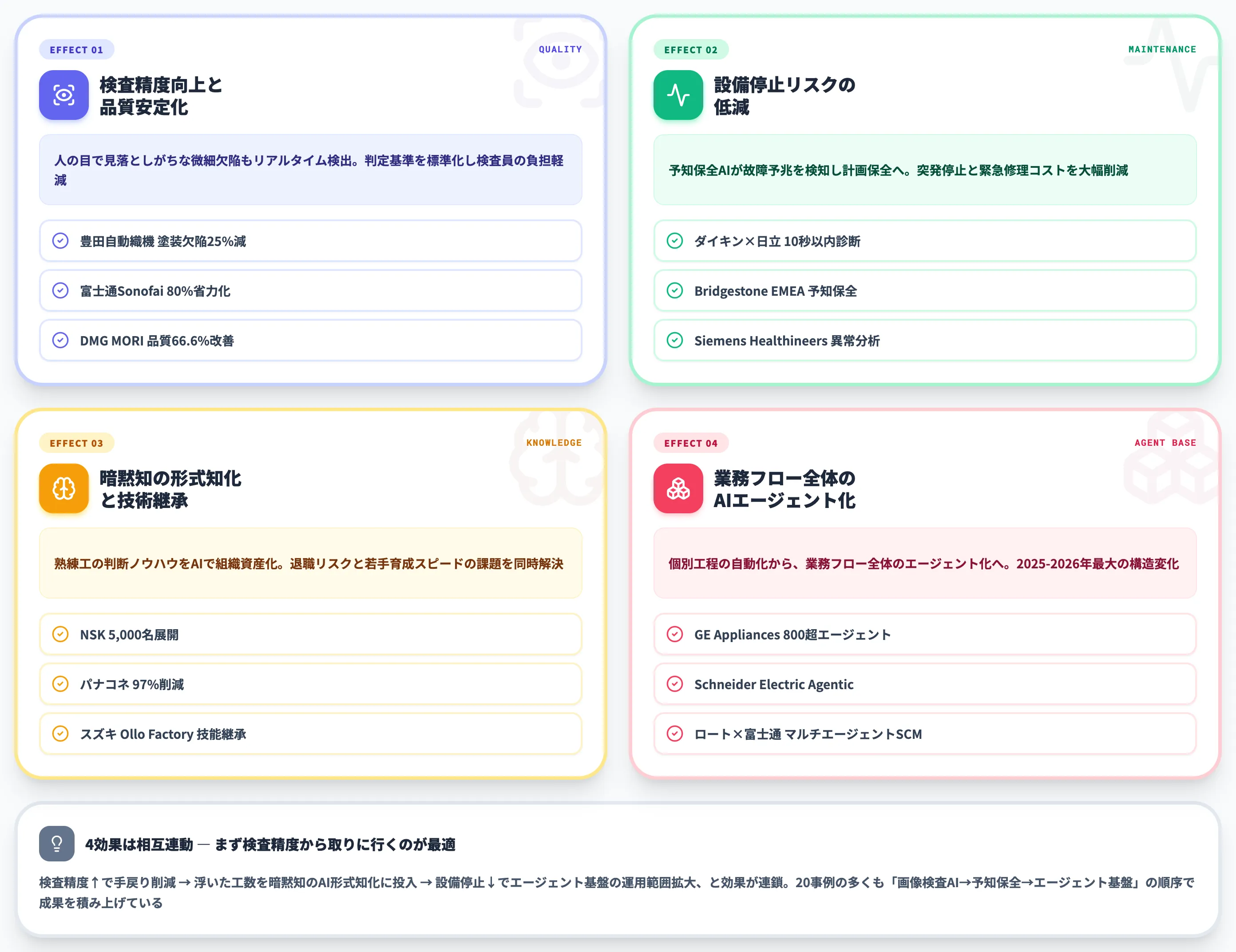Click check icon beside Siemens Healthineers 異常分析

[x=674, y=340]
